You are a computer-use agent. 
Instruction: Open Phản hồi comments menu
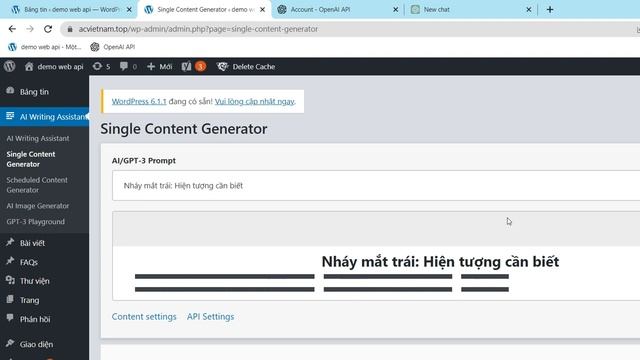[x=44, y=319]
